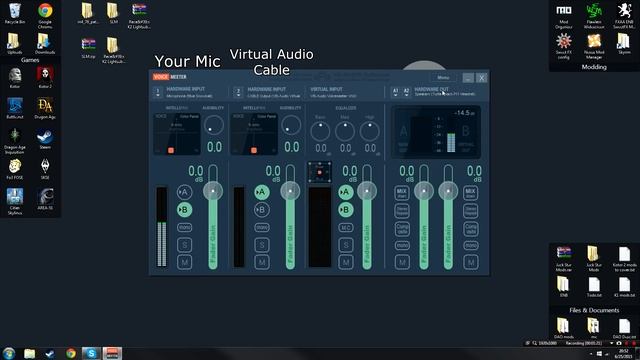
Task: Select the SKSE desktop icon
Action: (45, 169)
